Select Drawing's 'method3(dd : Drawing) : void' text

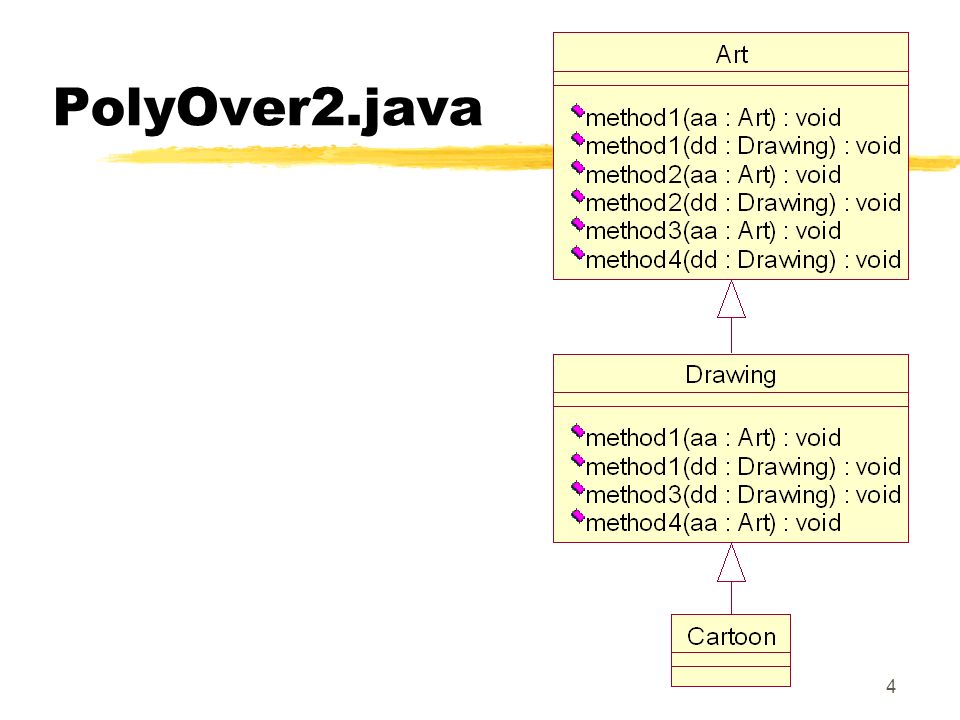coord(743,495)
